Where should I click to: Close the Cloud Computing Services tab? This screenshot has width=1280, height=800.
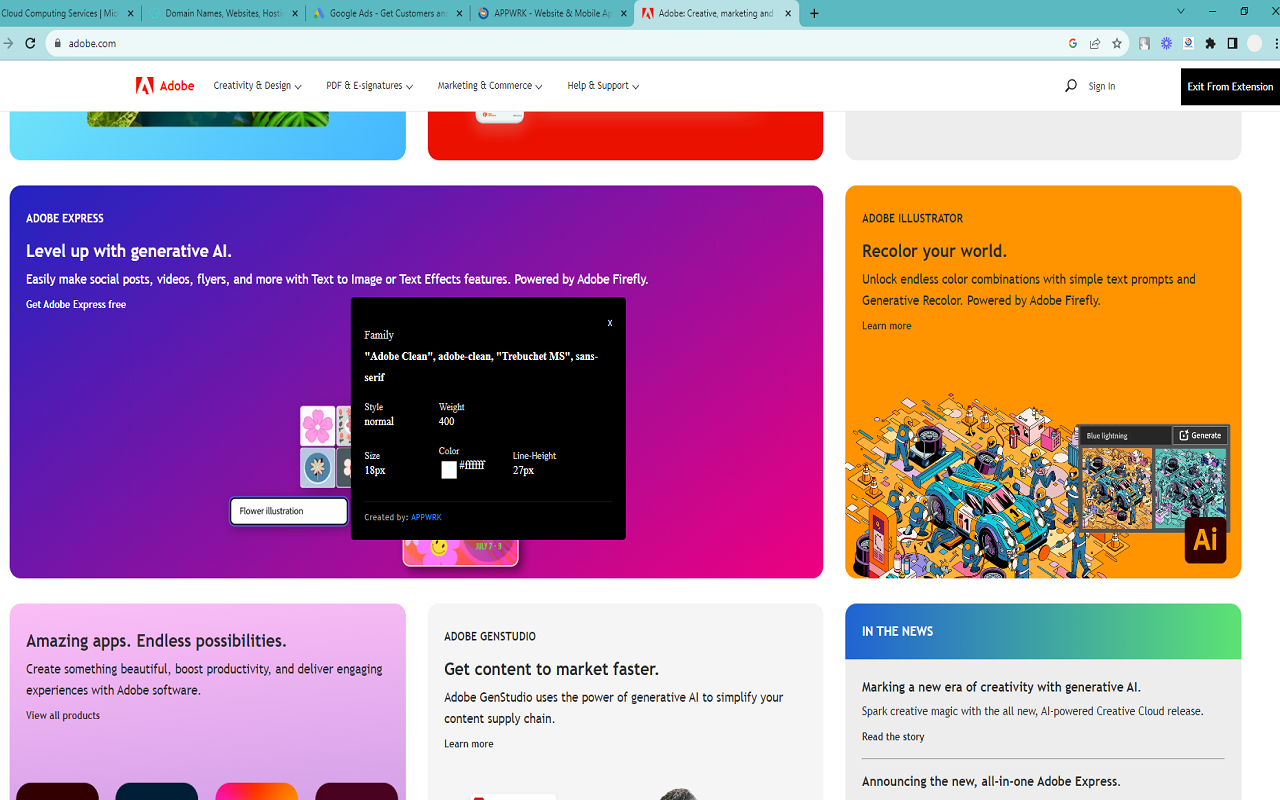pos(131,13)
